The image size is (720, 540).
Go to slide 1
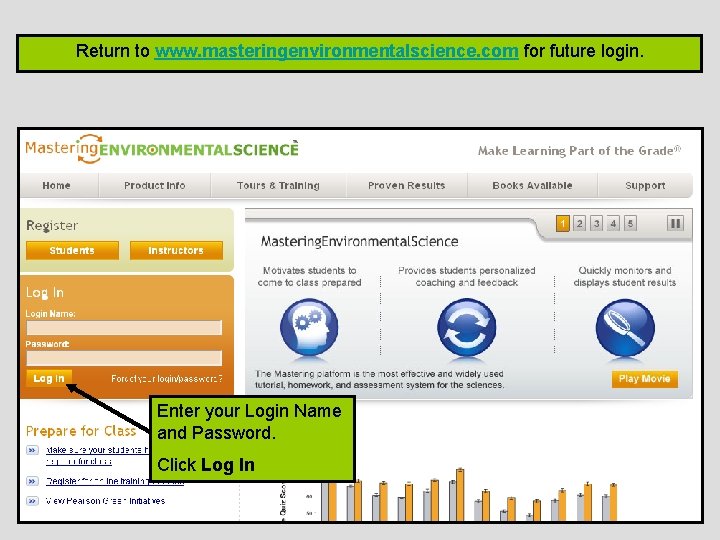(x=562, y=224)
